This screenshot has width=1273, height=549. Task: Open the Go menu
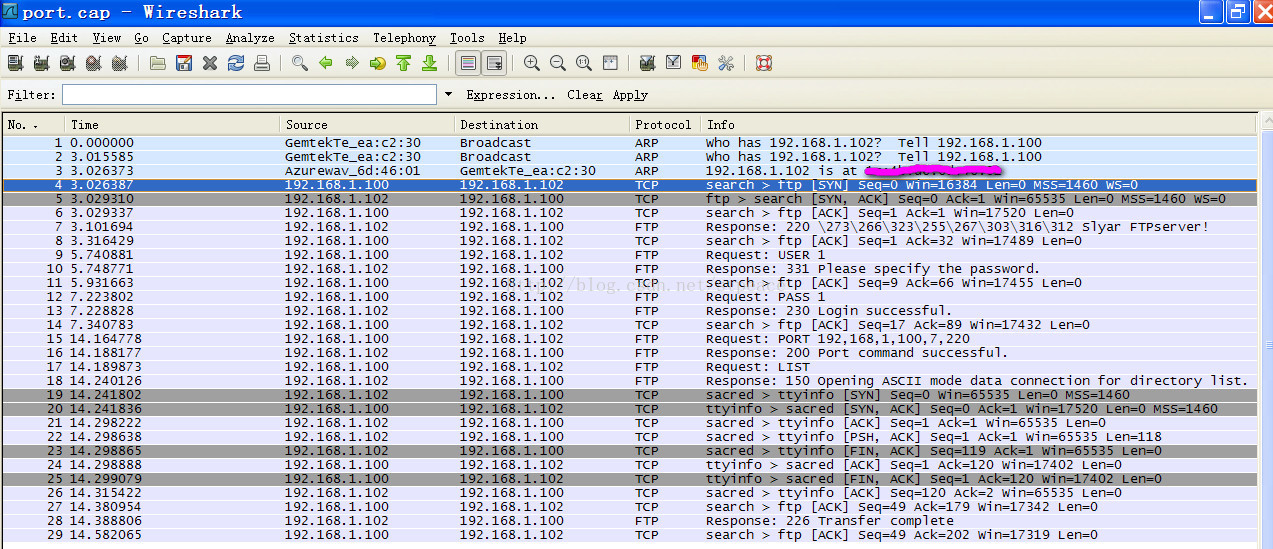click(141, 38)
